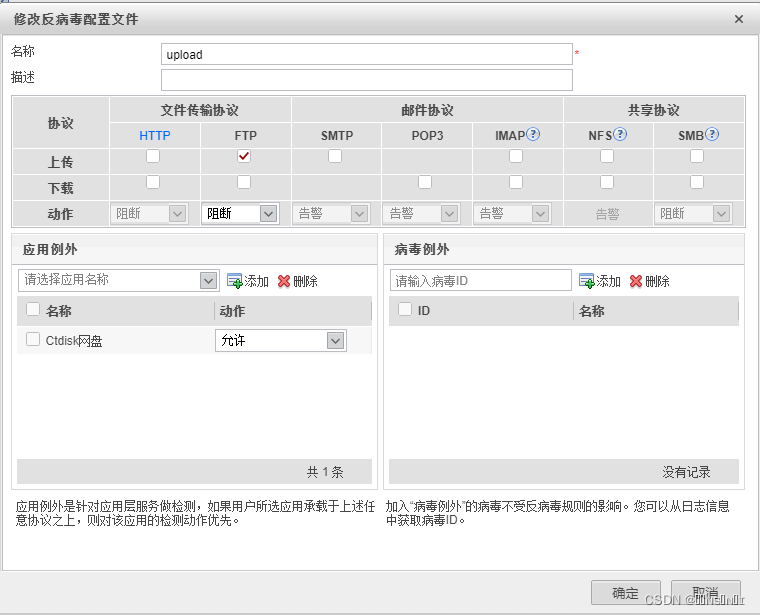The image size is (760, 615).
Task: Open the HTTP action dropdown
Action: (149, 214)
